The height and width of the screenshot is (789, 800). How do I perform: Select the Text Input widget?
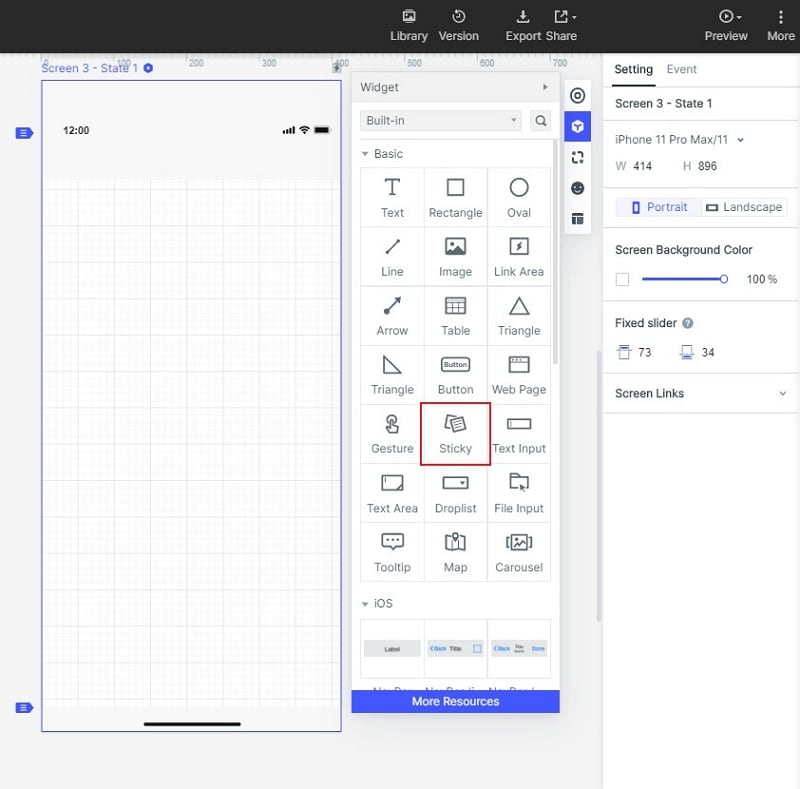pyautogui.click(x=519, y=434)
